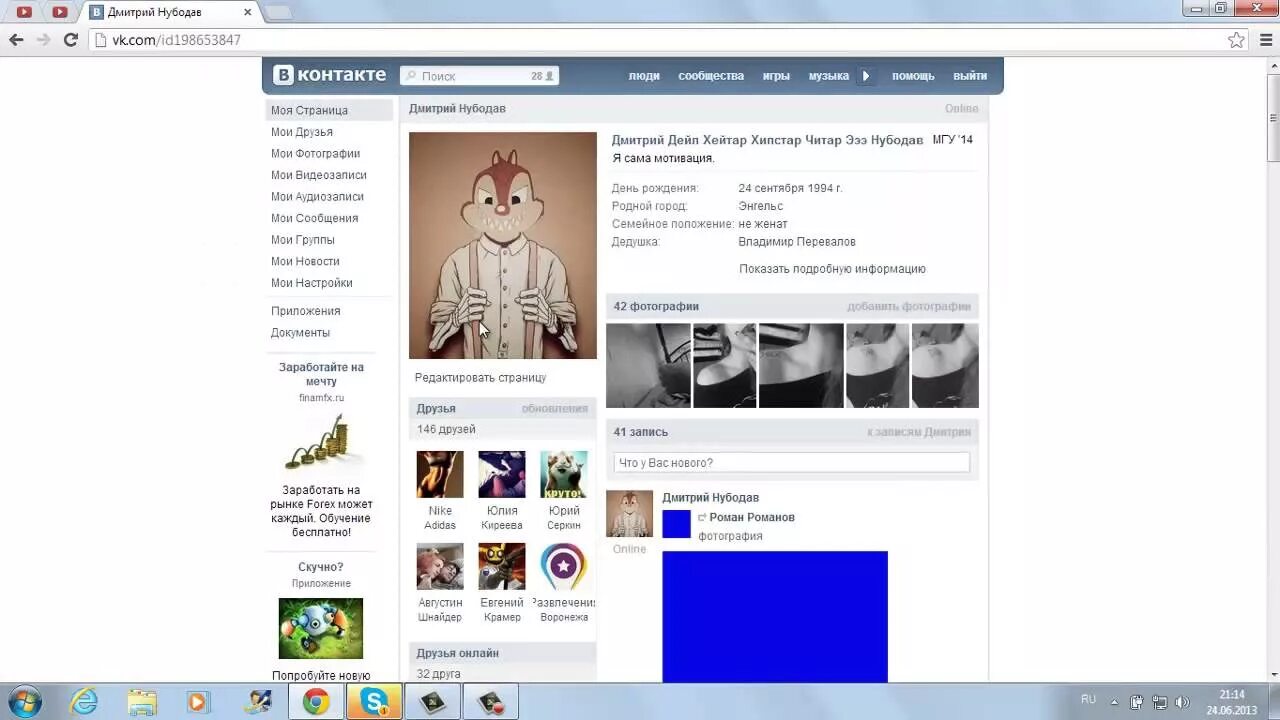This screenshot has height=720, width=1280.
Task: Open Windows Start button
Action: 24,701
